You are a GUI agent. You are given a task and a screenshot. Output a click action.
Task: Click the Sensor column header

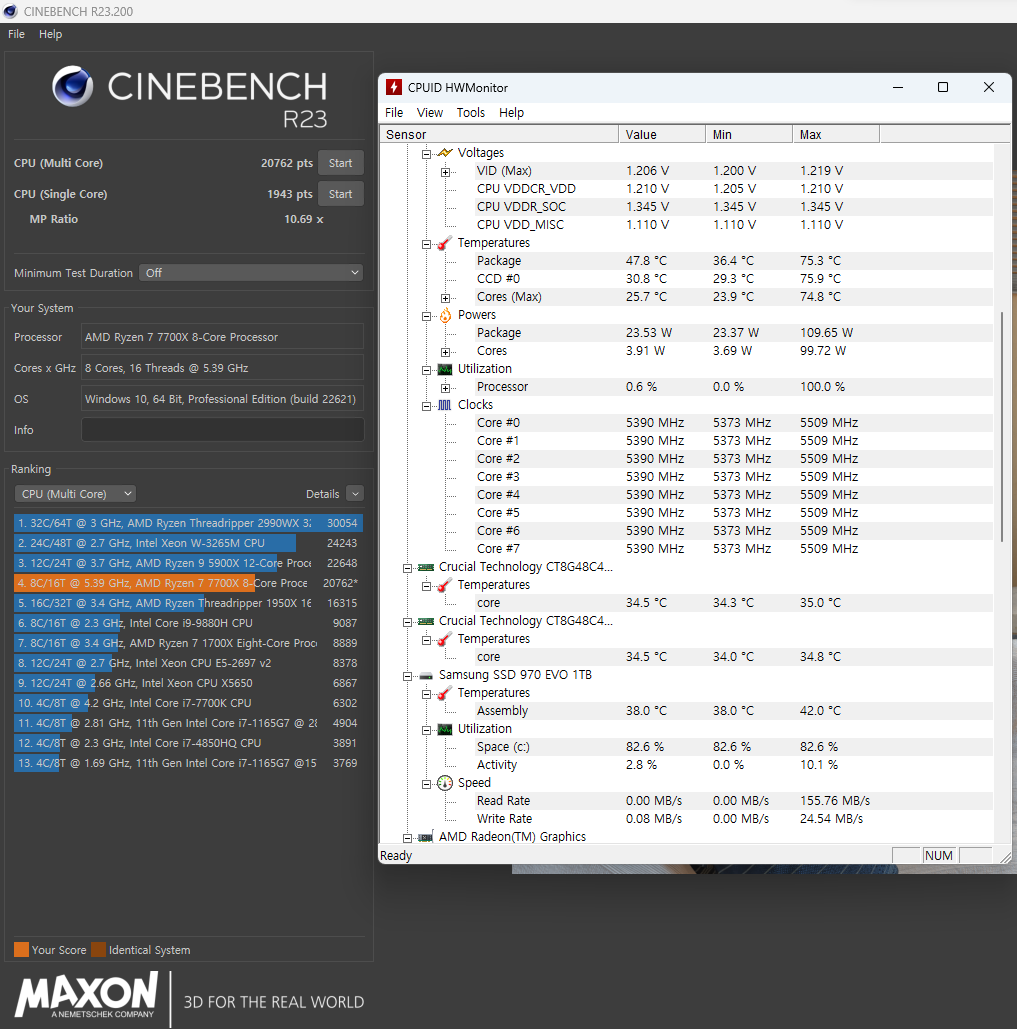[499, 135]
